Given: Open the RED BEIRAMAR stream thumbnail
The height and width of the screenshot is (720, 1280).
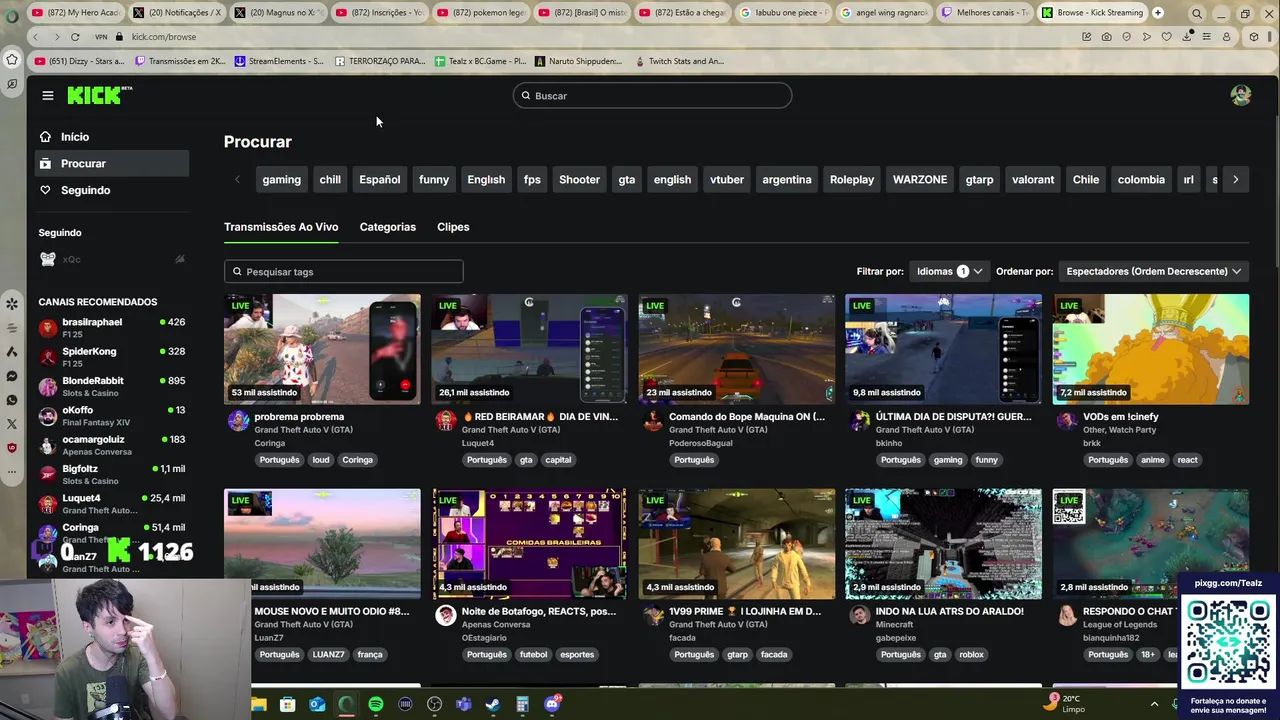Looking at the screenshot, I should [x=529, y=349].
